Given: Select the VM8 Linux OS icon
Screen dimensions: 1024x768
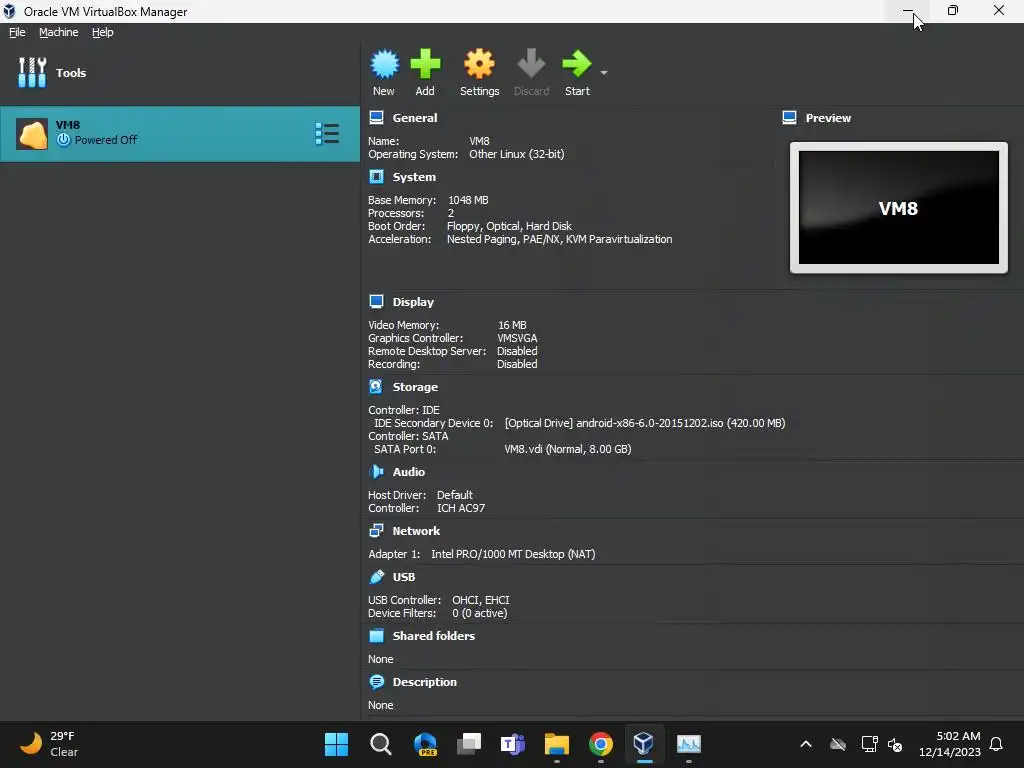Looking at the screenshot, I should point(32,134).
